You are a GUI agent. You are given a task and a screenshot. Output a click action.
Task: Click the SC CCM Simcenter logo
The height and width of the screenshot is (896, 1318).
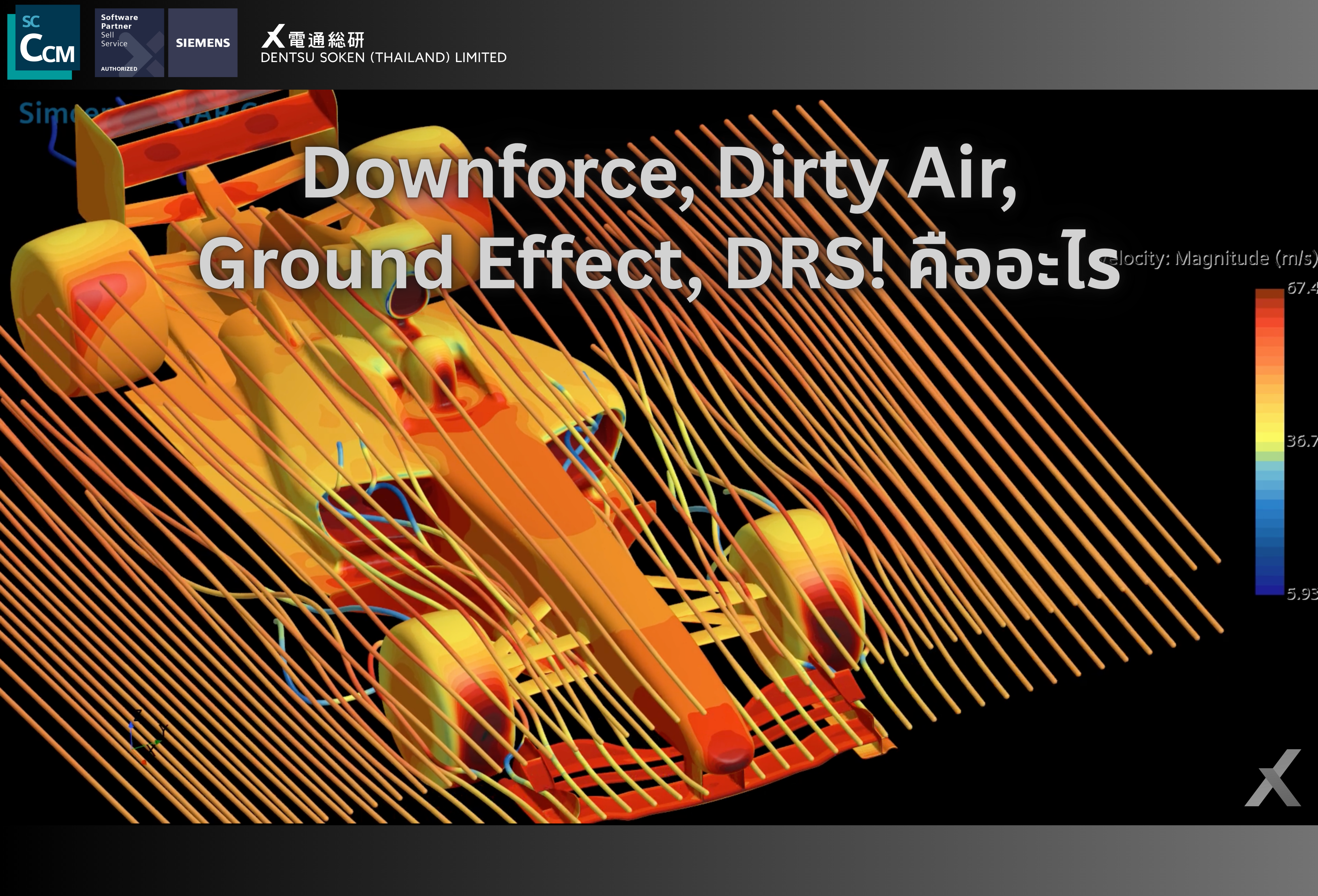(x=44, y=43)
